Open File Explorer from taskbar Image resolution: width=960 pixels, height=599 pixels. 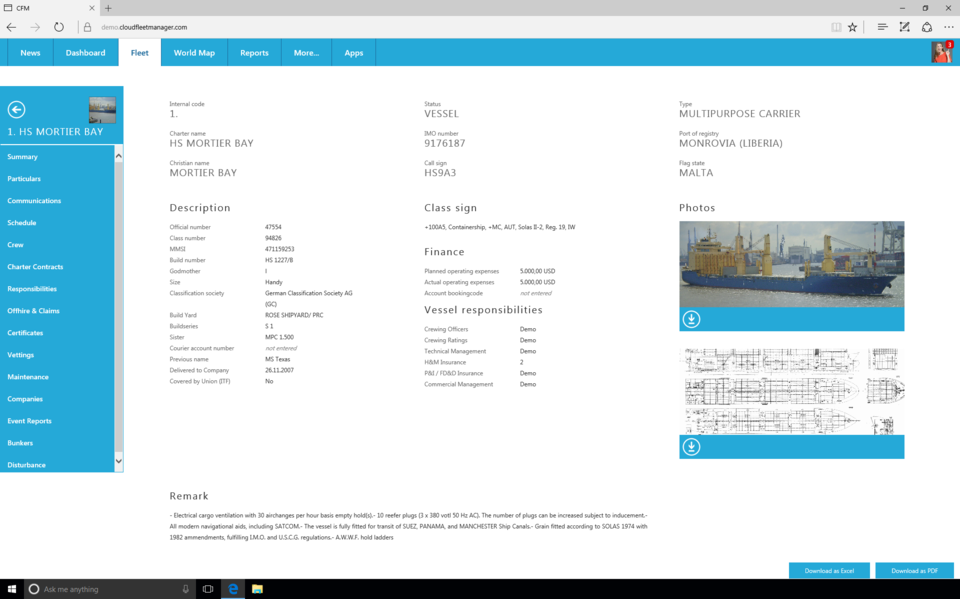coord(257,589)
